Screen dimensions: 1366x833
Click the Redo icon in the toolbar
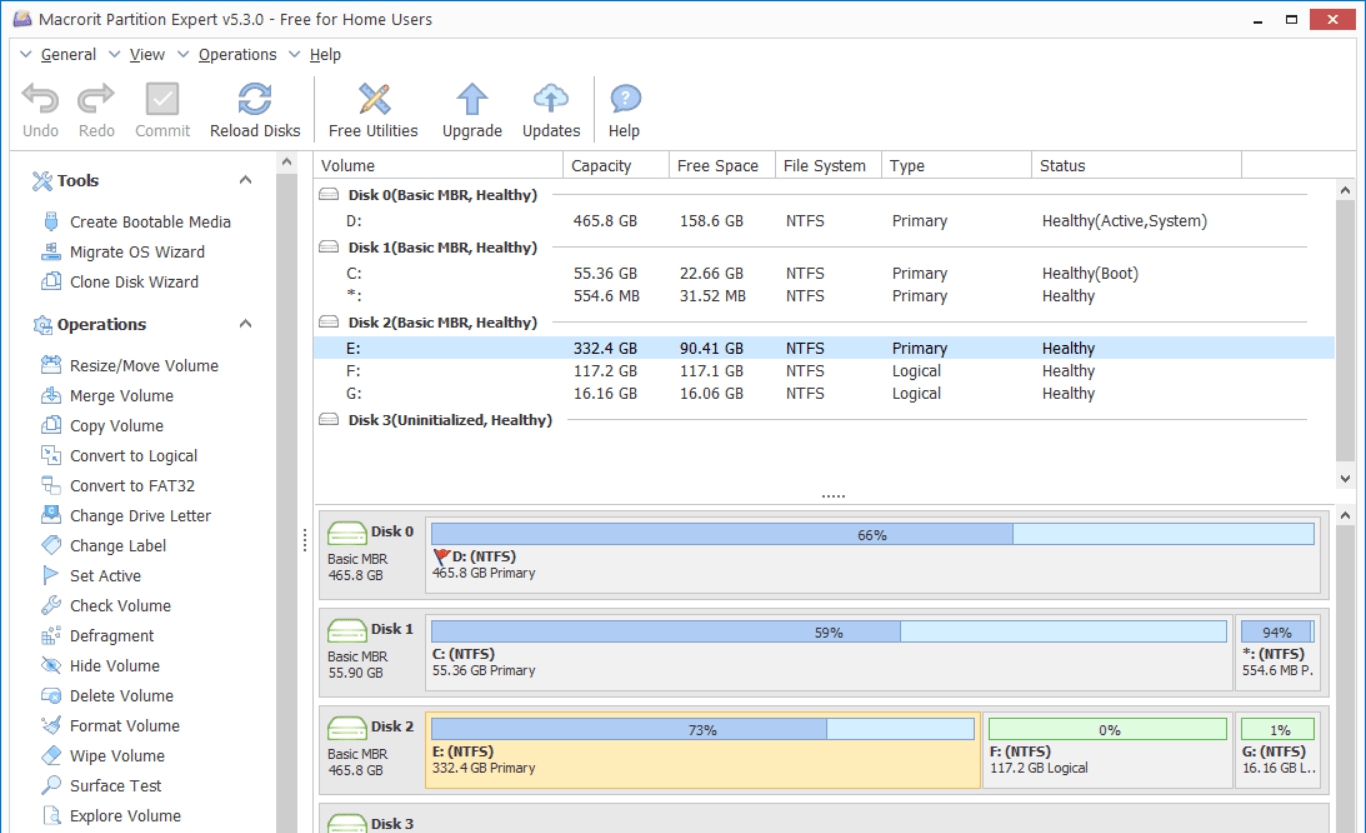coord(95,100)
